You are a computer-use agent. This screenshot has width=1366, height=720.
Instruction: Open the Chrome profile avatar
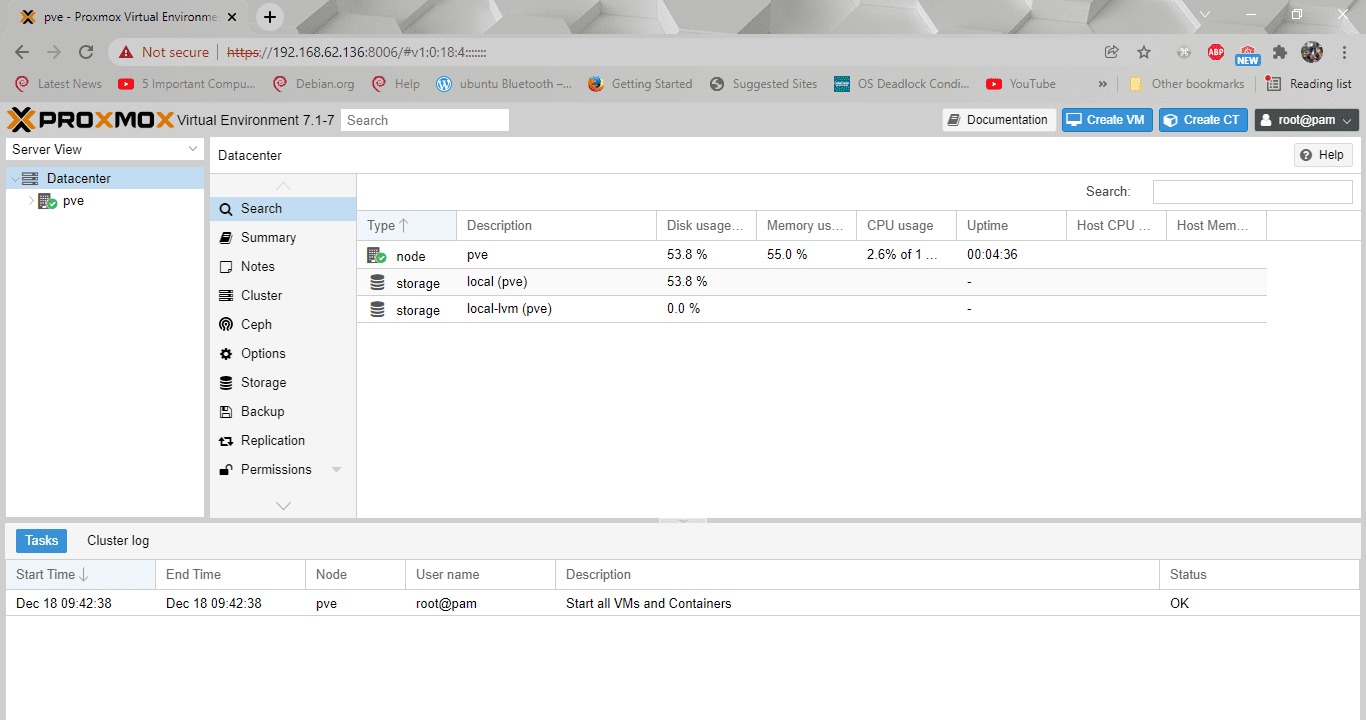1312,52
